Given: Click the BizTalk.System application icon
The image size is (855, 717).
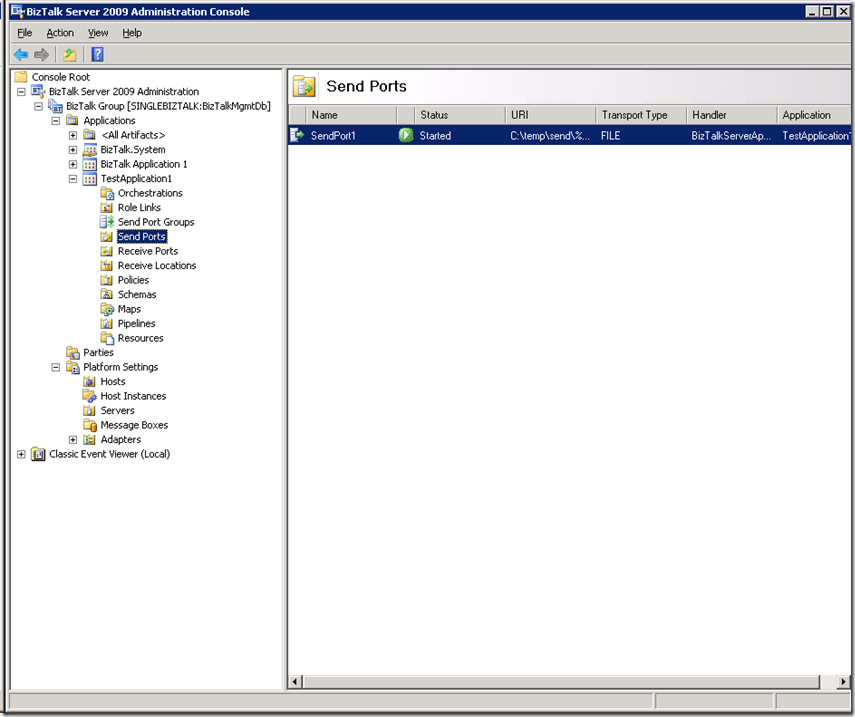Looking at the screenshot, I should pyautogui.click(x=90, y=149).
